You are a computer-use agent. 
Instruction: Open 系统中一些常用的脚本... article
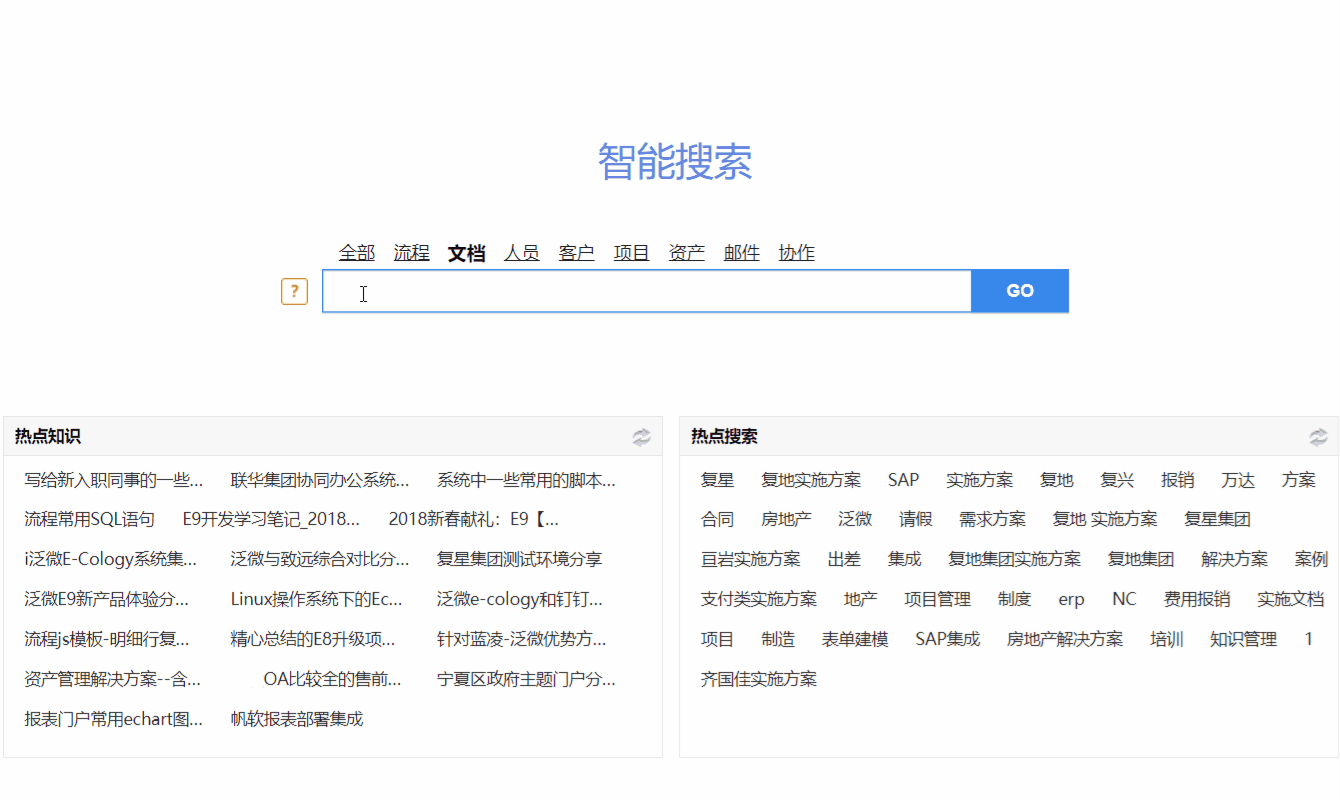tap(526, 480)
